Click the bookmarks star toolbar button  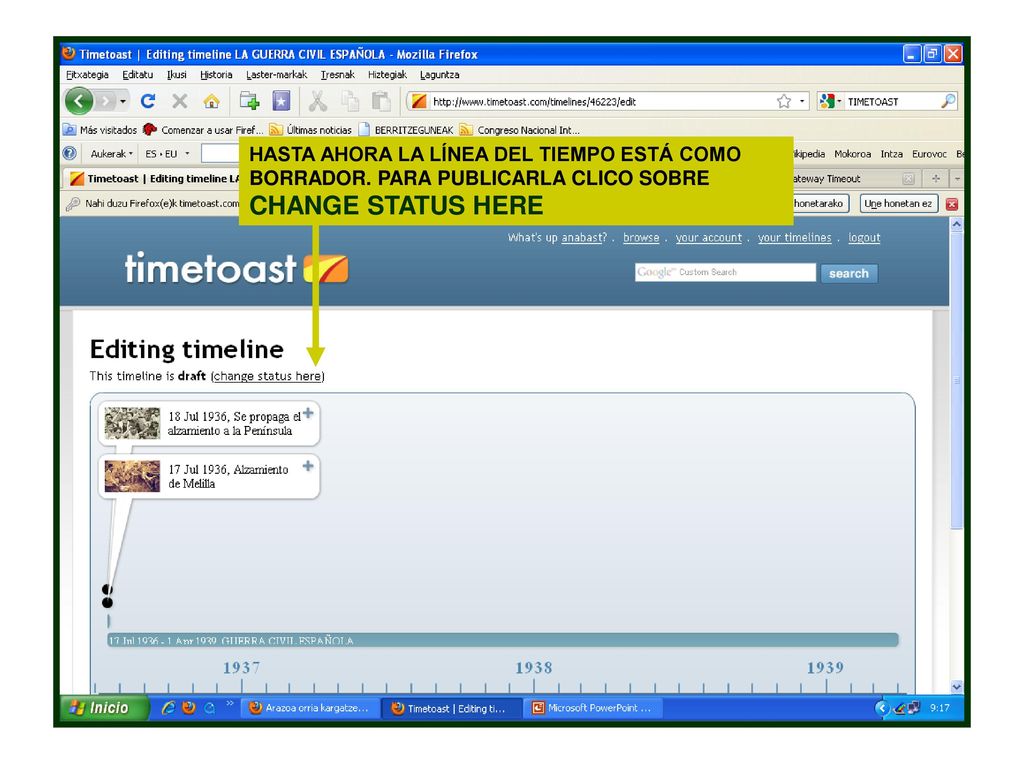(281, 101)
